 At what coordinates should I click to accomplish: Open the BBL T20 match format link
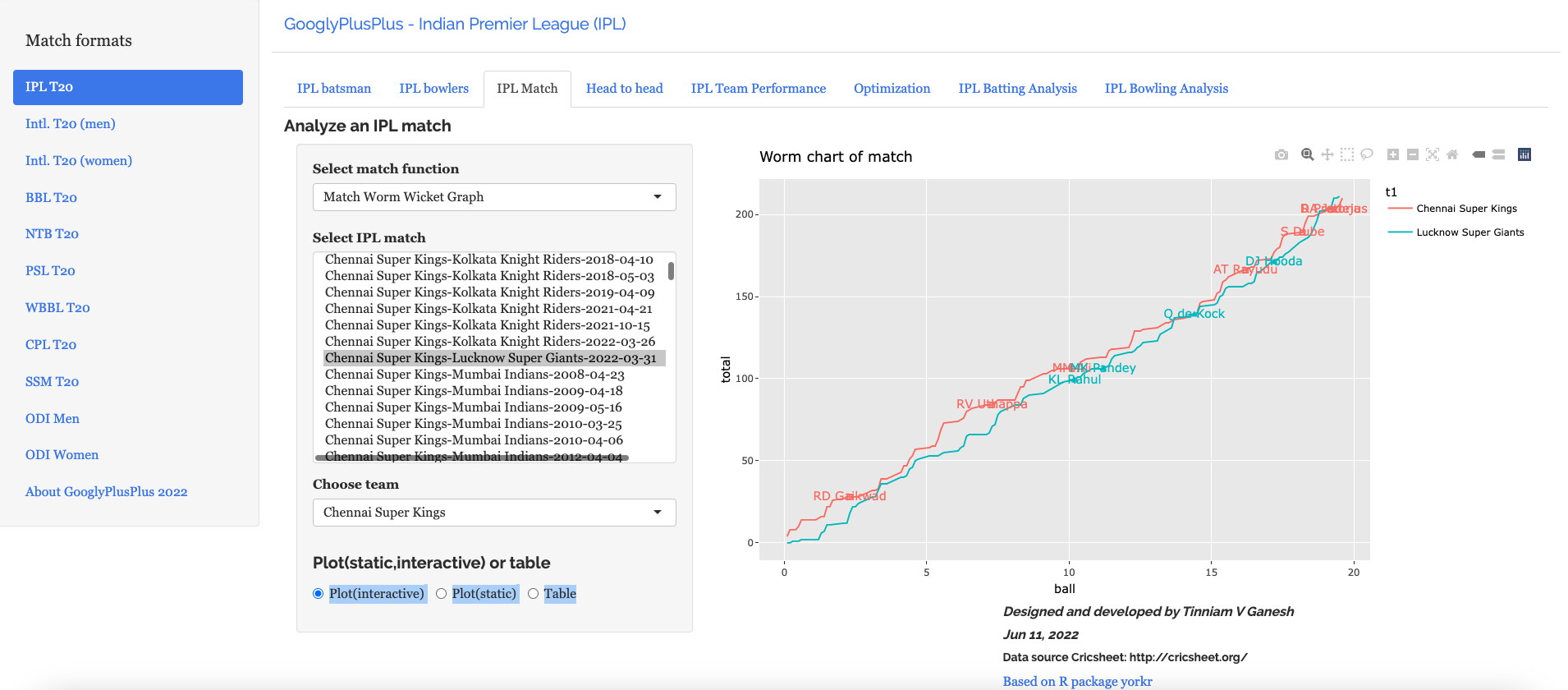coord(51,197)
